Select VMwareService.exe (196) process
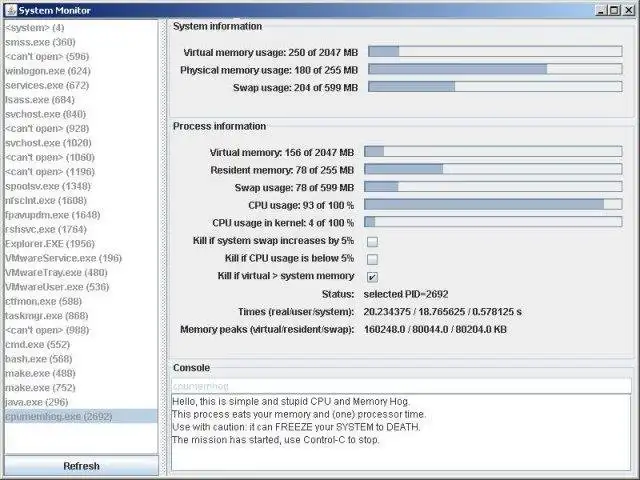The image size is (640, 480). pos(81,258)
